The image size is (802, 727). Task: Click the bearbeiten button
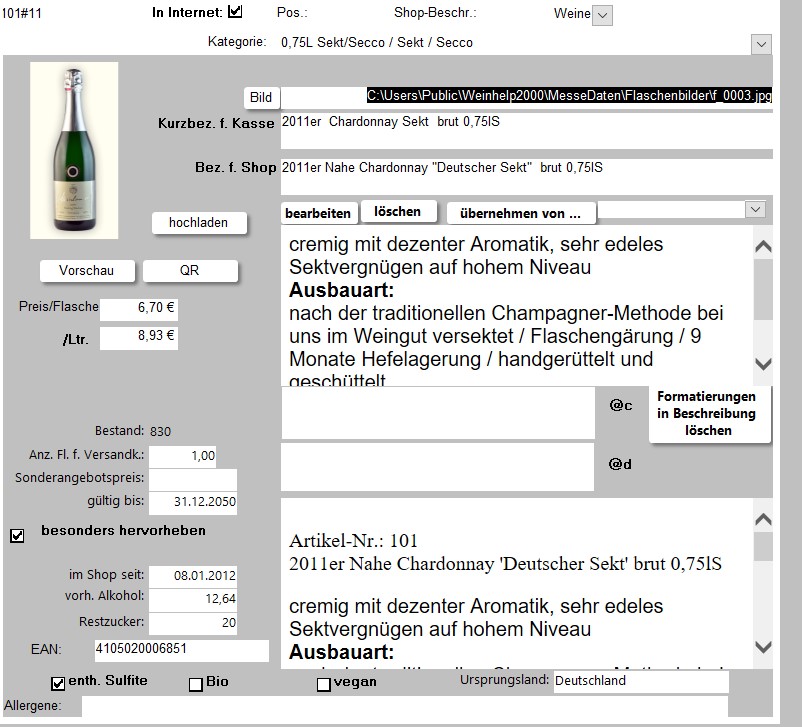tap(318, 213)
